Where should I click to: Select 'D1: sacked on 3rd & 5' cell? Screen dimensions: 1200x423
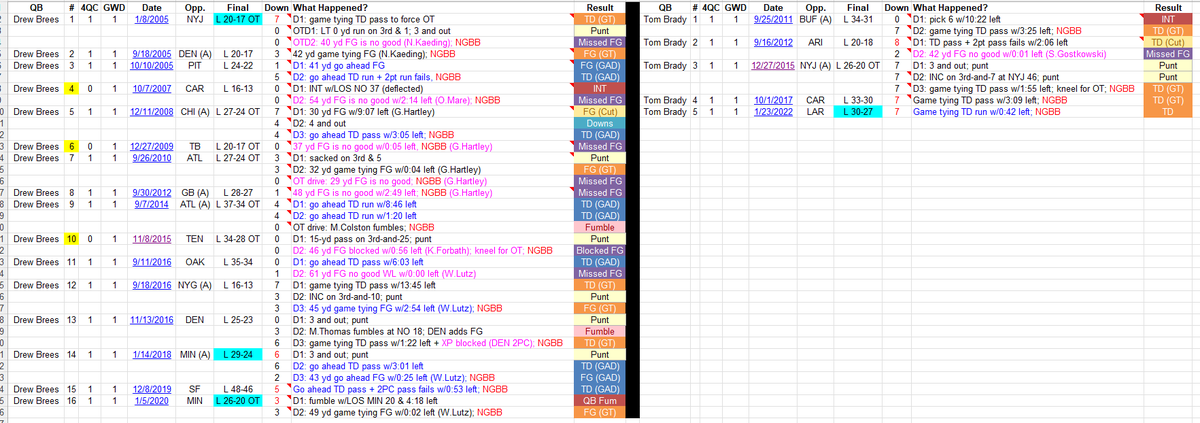click(431, 157)
